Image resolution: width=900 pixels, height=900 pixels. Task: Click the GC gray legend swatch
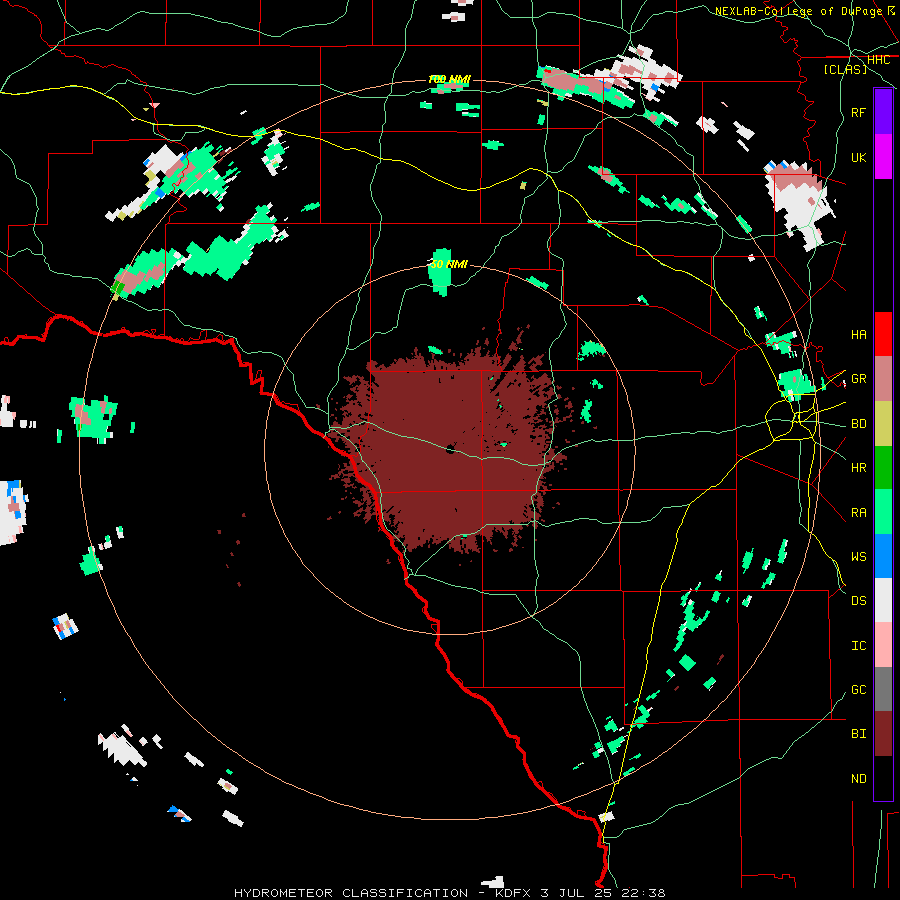pyautogui.click(x=883, y=689)
